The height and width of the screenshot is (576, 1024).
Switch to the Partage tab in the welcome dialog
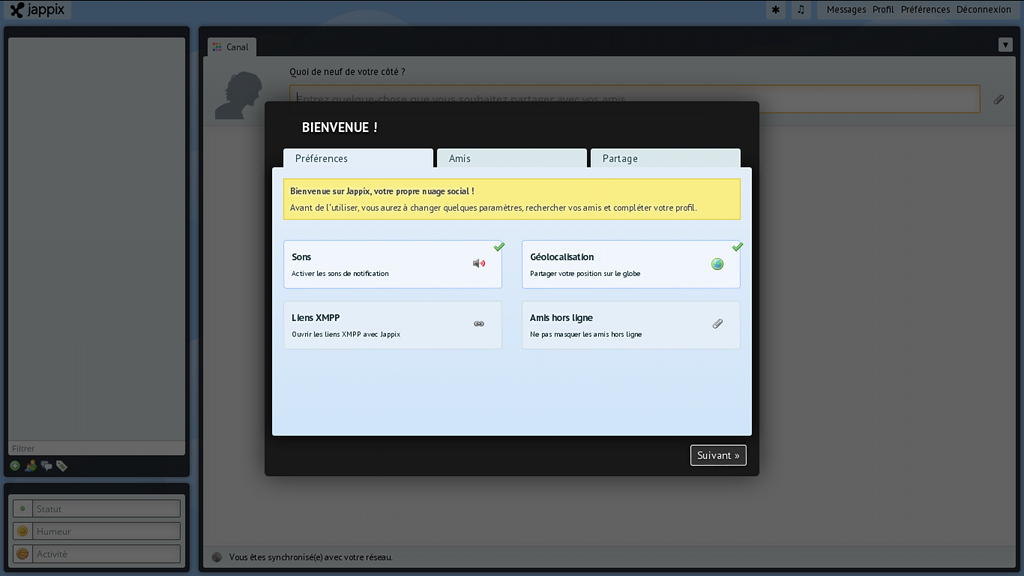[x=665, y=158]
